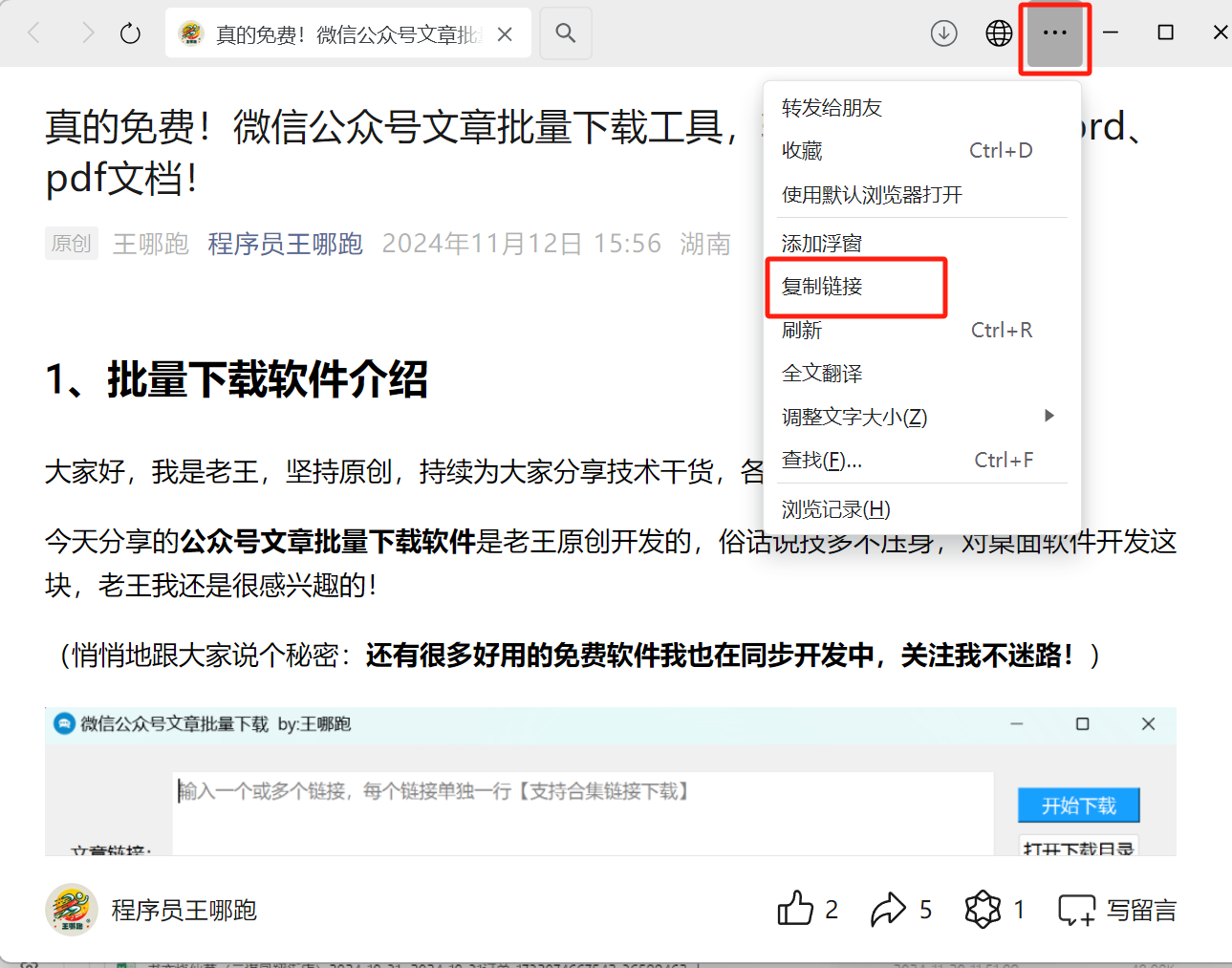Open 查找(F)... from the menu
The height and width of the screenshot is (968, 1232).
[x=822, y=461]
